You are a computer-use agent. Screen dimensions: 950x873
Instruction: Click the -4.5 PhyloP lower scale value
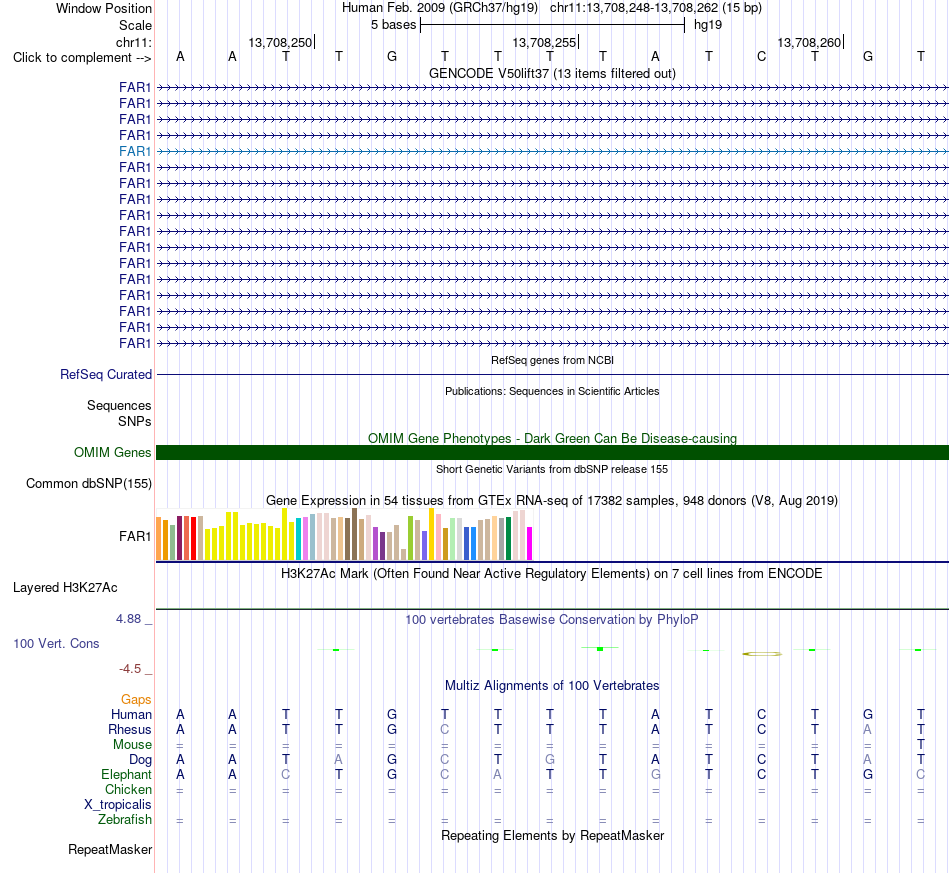tap(130, 668)
